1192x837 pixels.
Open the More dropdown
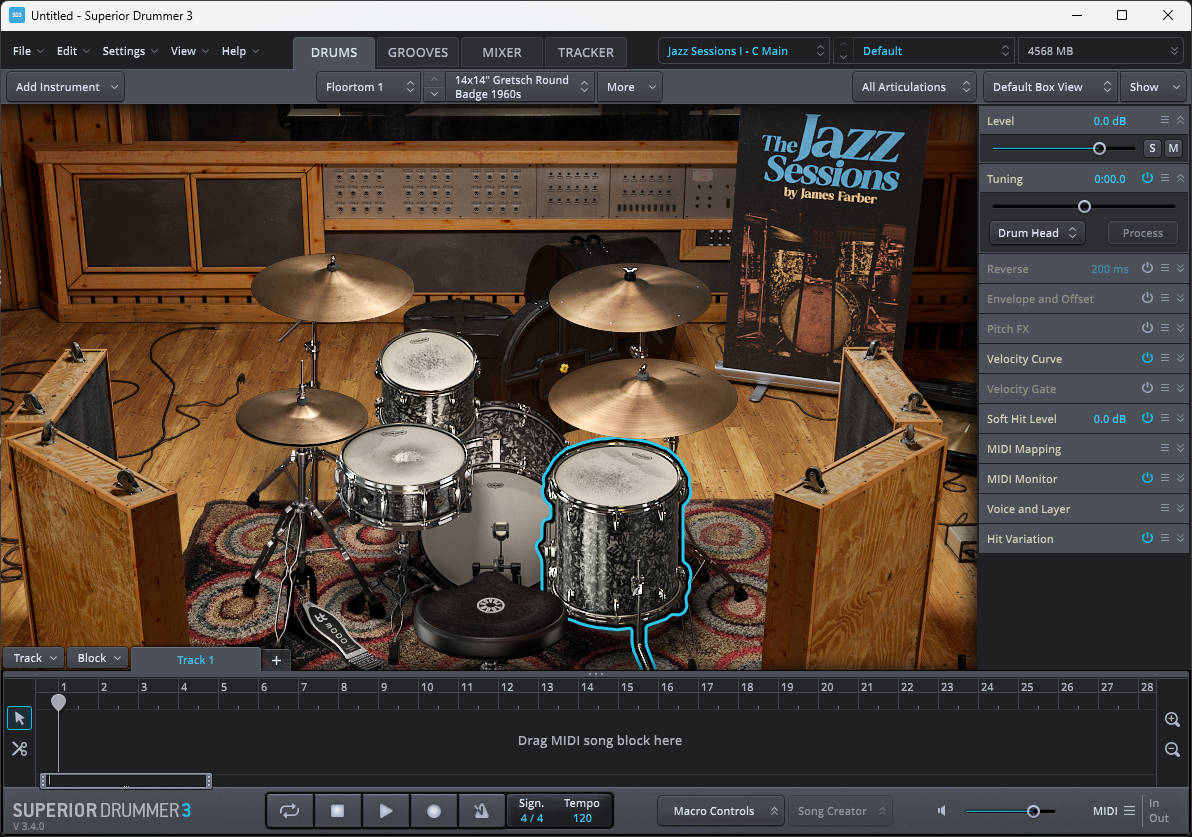point(630,87)
